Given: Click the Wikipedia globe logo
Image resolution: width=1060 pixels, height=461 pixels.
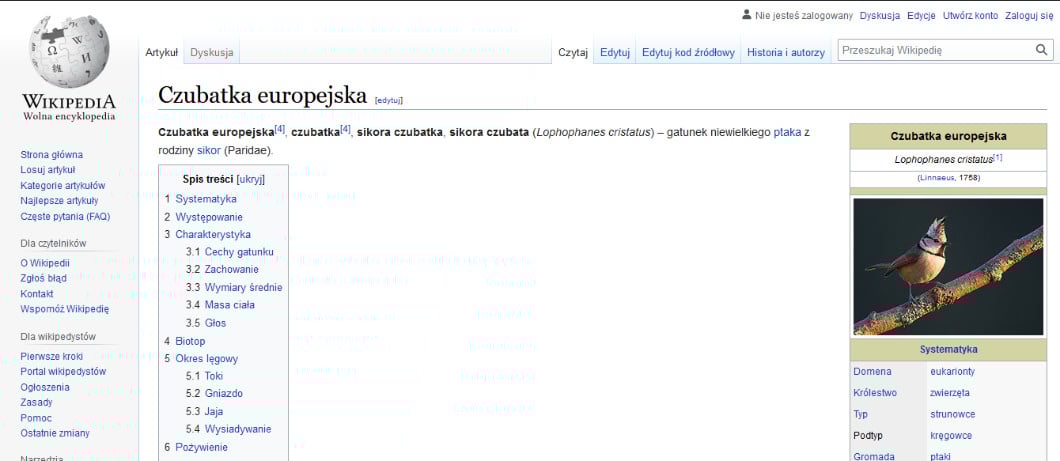Looking at the screenshot, I should point(69,50).
